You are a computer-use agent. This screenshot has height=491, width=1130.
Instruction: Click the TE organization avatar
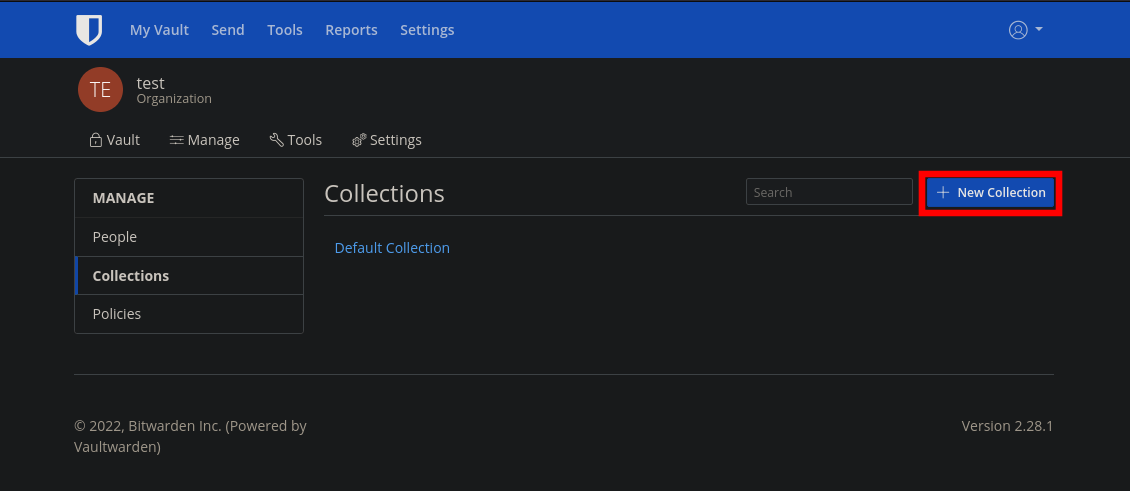pos(100,89)
